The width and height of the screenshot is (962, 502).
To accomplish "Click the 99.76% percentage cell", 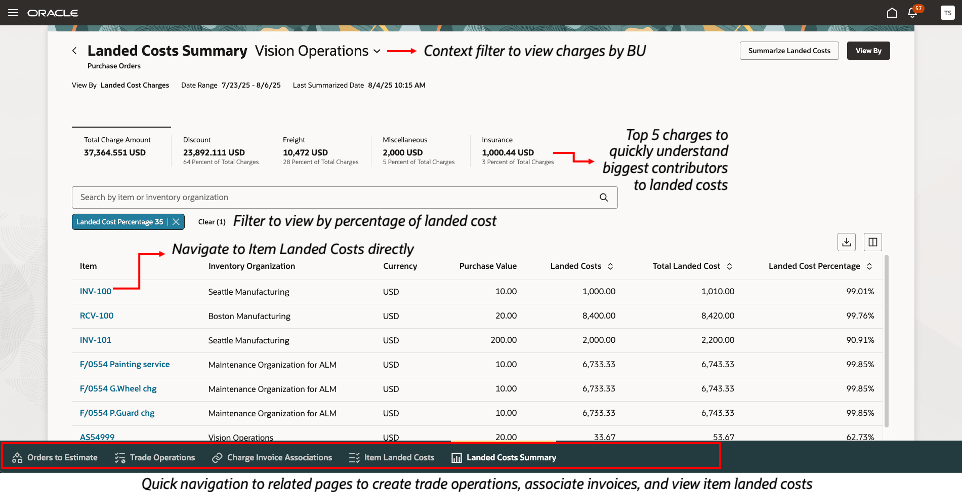I will (x=860, y=315).
